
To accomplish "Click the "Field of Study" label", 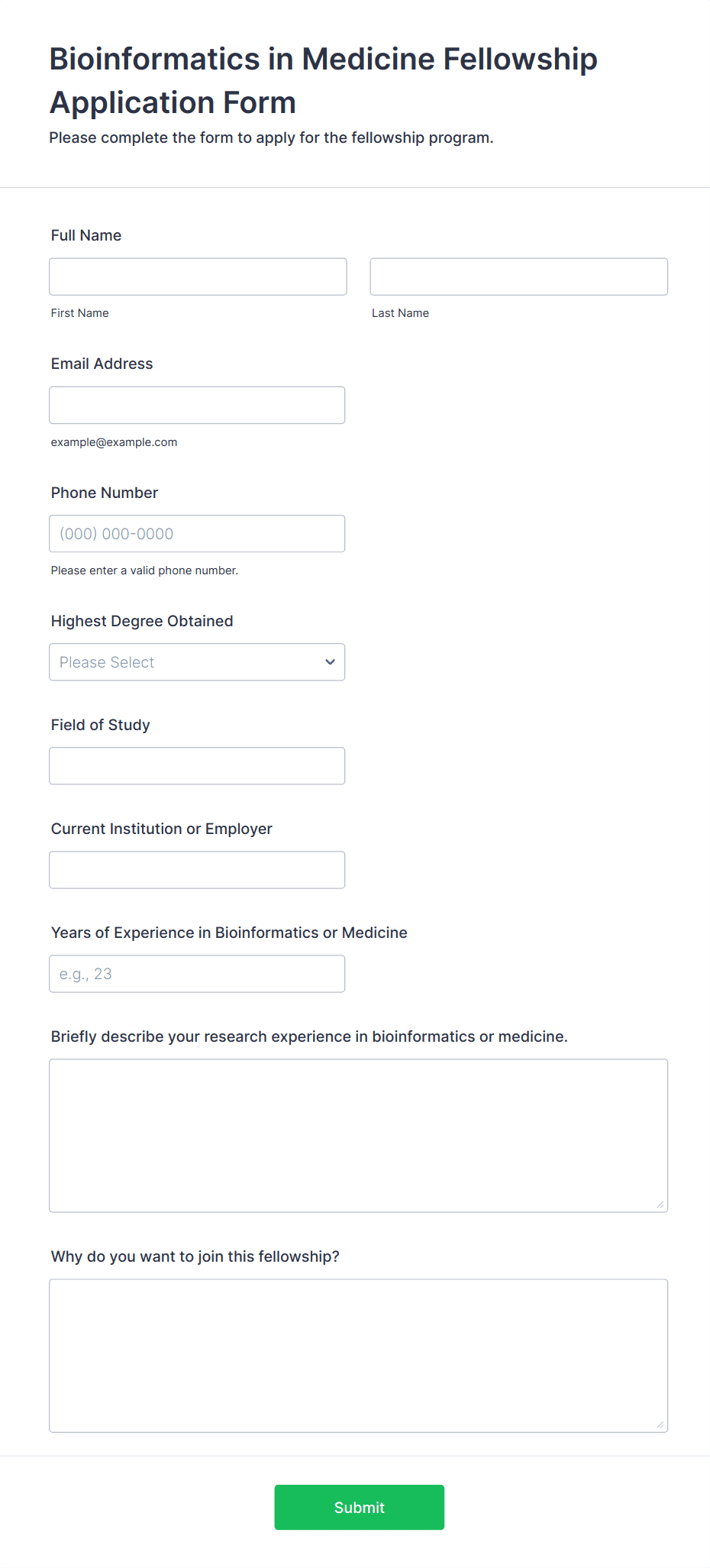I will point(101,725).
